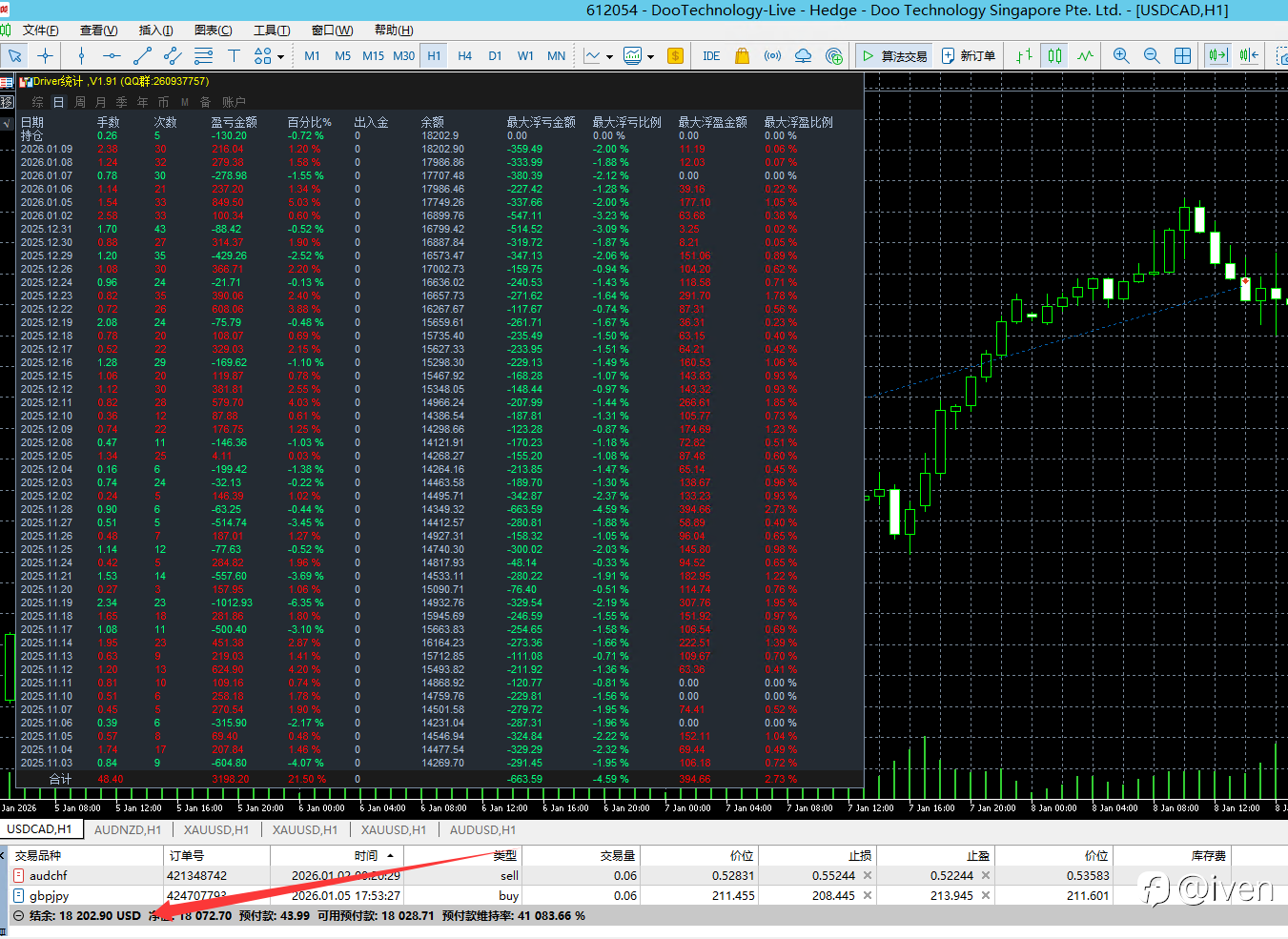This screenshot has height=939, width=1288.
Task: Open the indicators list dropdown
Action: click(x=638, y=55)
